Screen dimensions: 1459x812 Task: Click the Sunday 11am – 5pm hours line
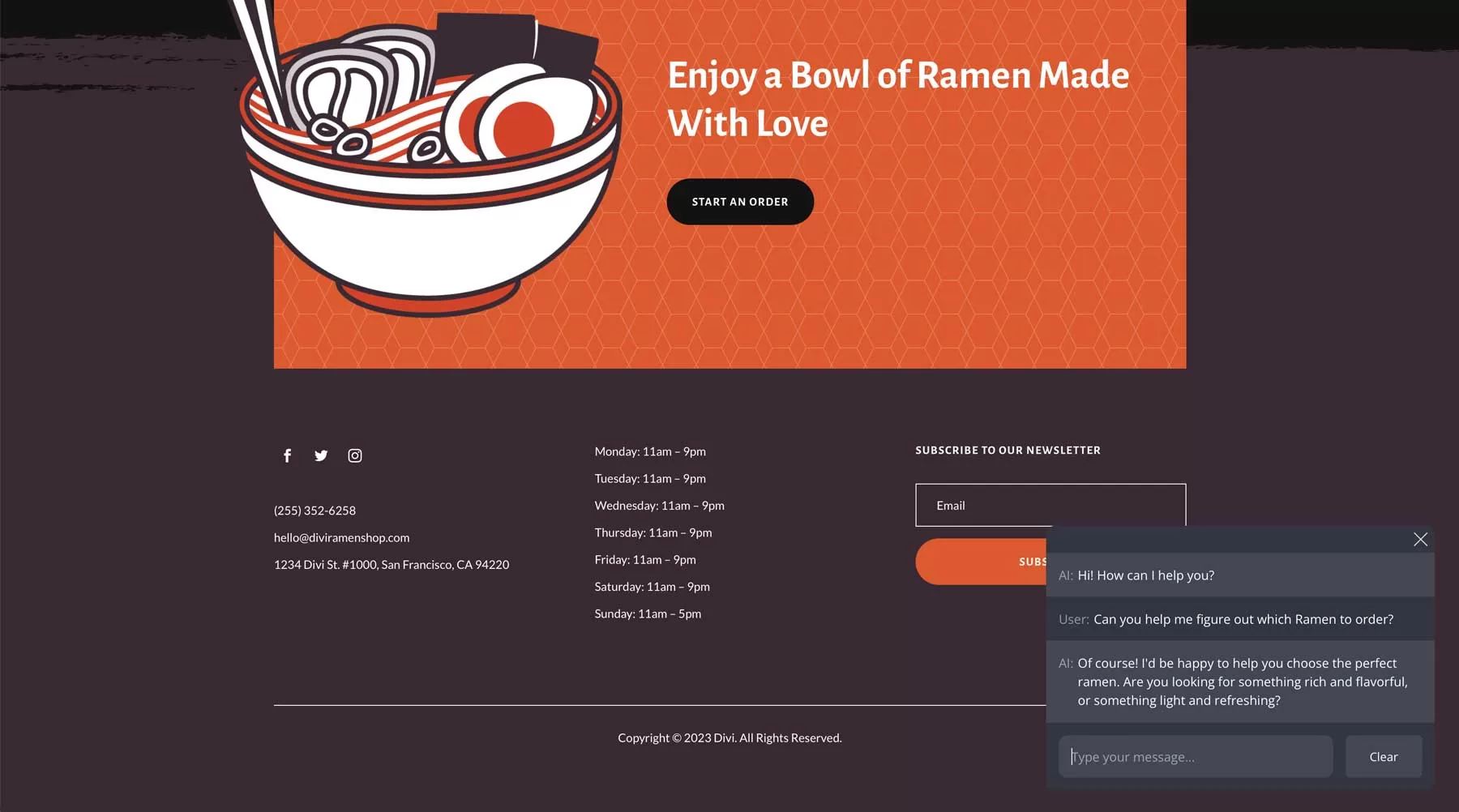tap(648, 614)
